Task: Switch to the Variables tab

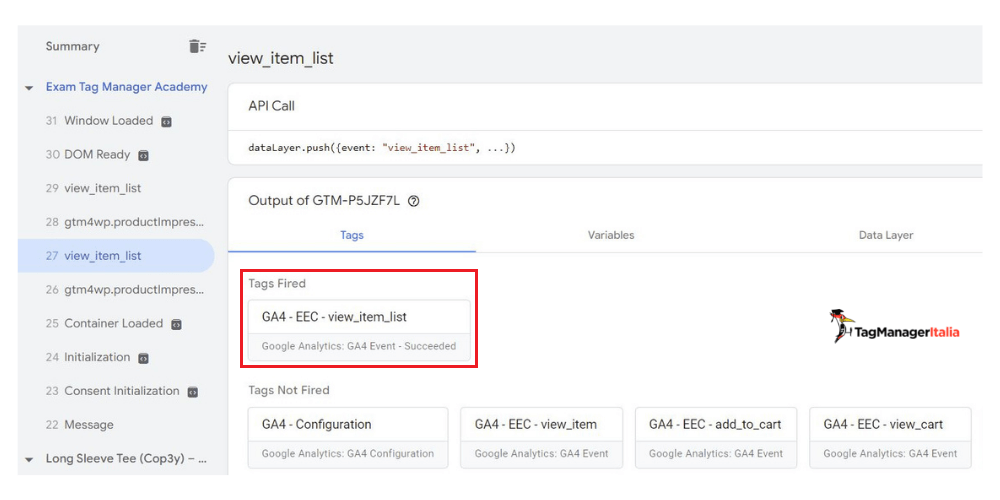Action: [x=611, y=235]
